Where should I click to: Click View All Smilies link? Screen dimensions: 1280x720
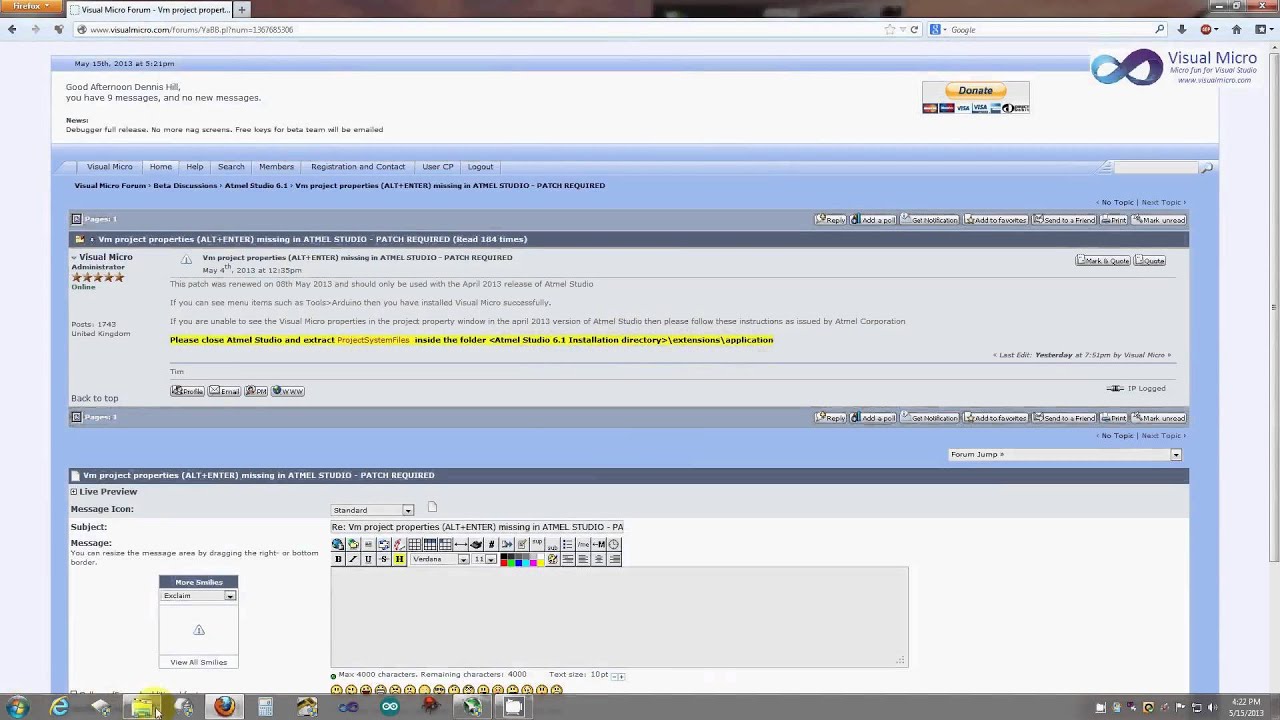coord(198,662)
